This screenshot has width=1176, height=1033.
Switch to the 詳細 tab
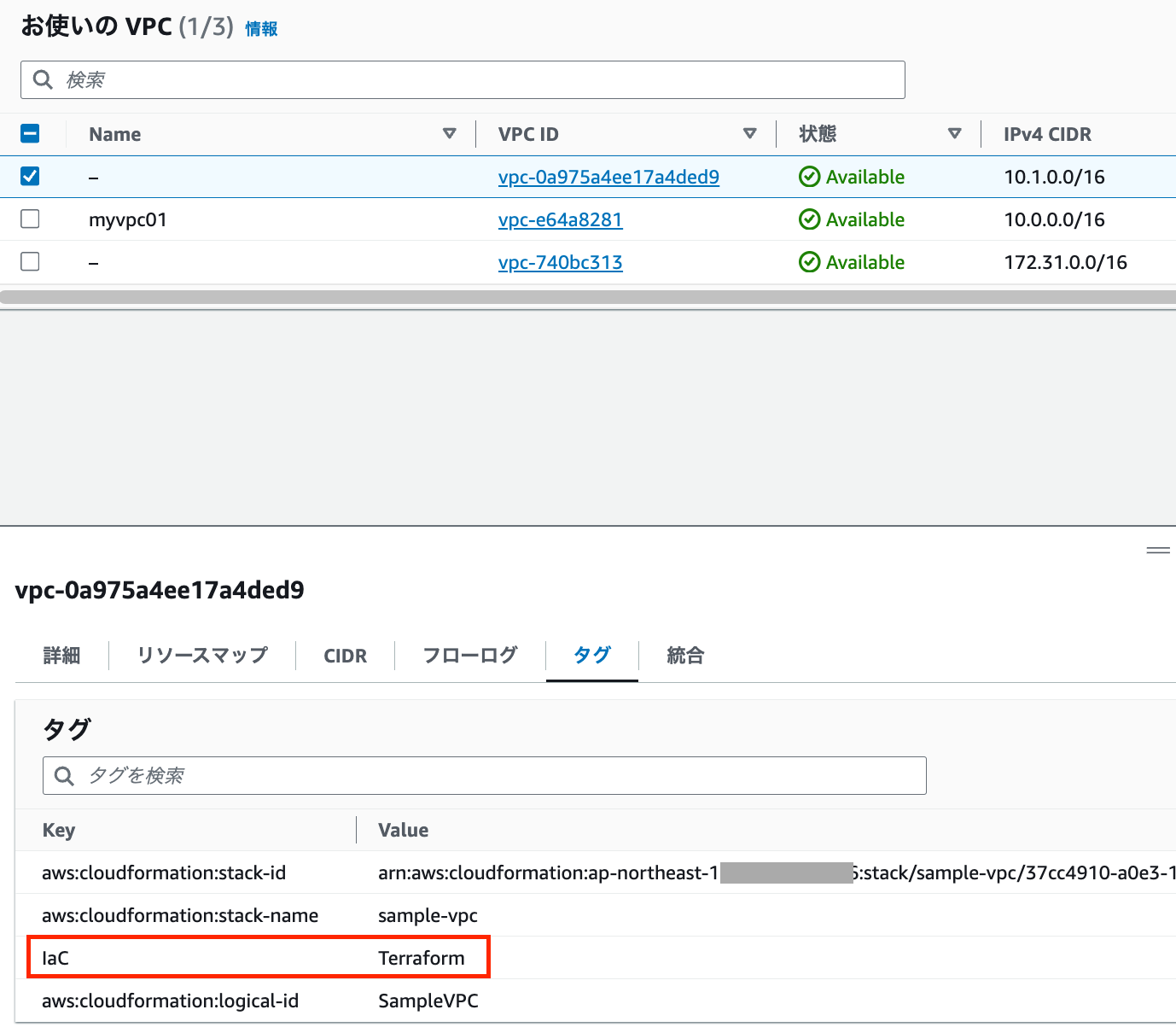[61, 655]
